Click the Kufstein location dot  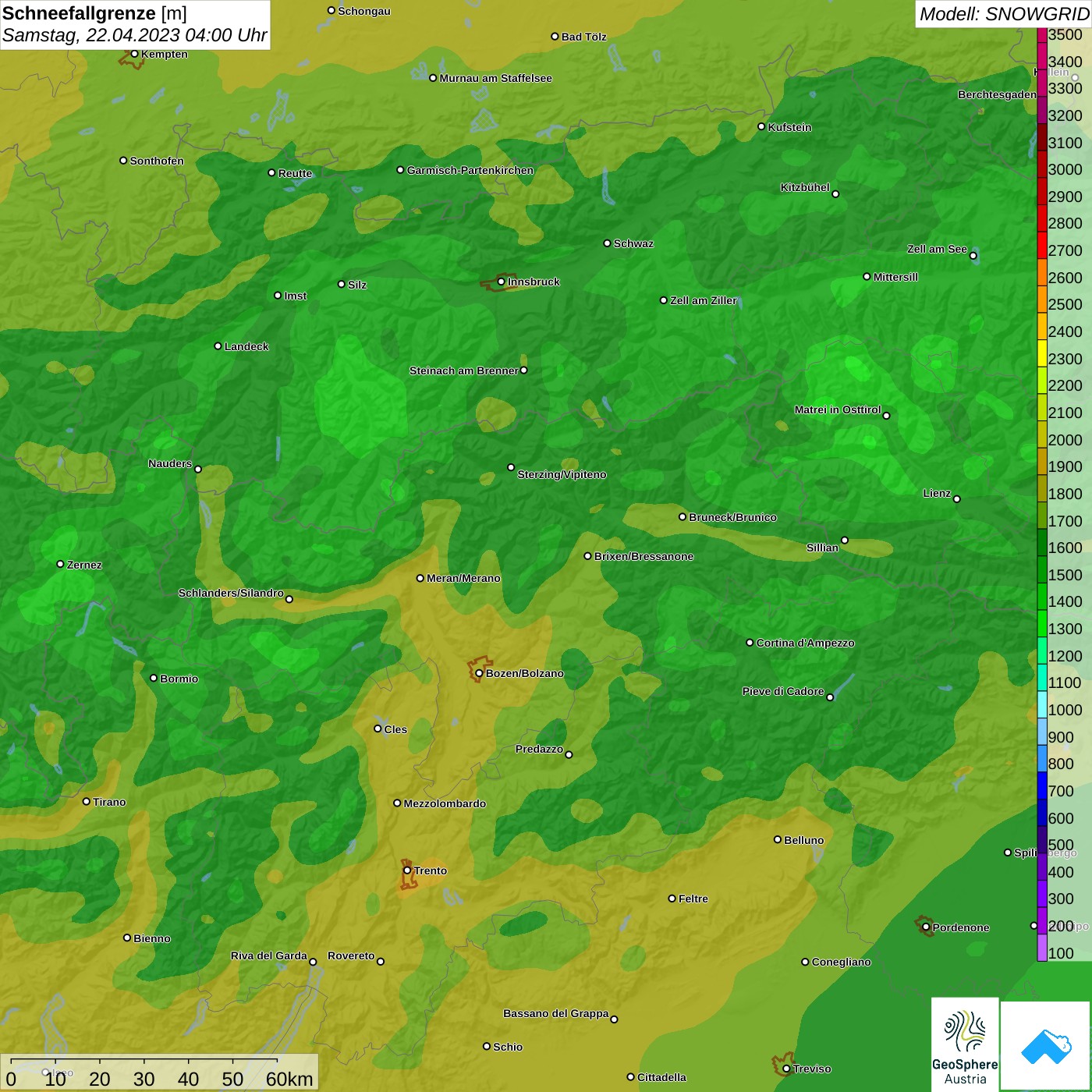click(x=761, y=126)
